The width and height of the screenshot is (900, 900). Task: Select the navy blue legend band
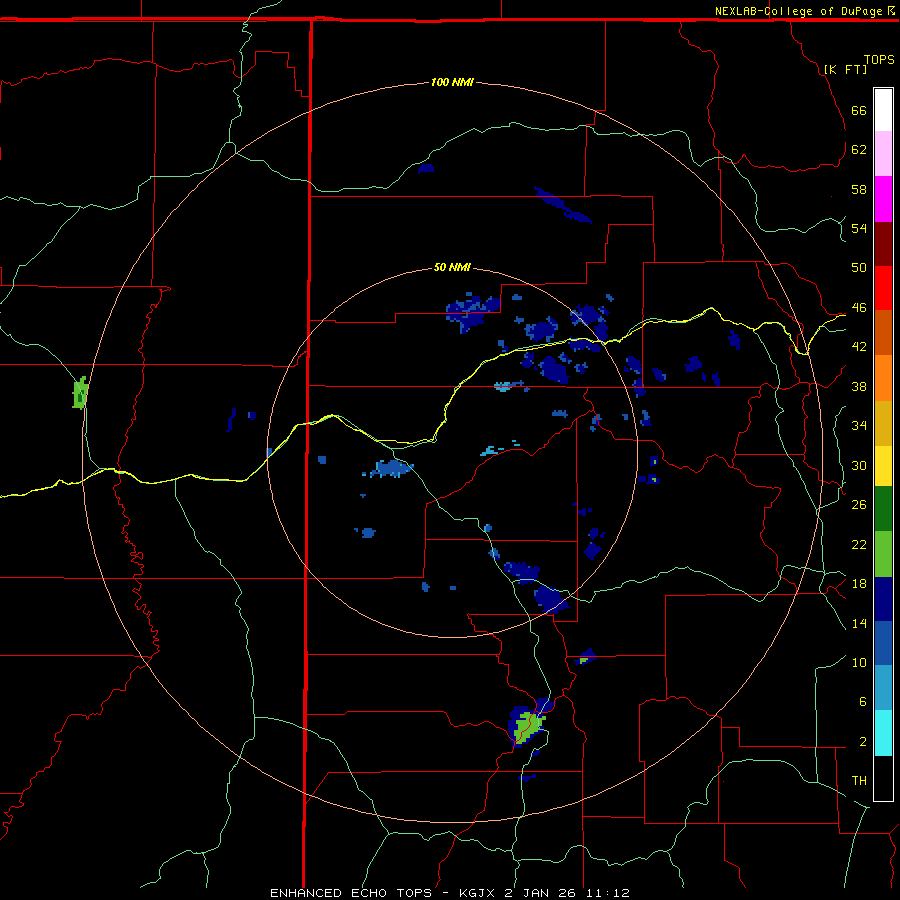tap(883, 599)
